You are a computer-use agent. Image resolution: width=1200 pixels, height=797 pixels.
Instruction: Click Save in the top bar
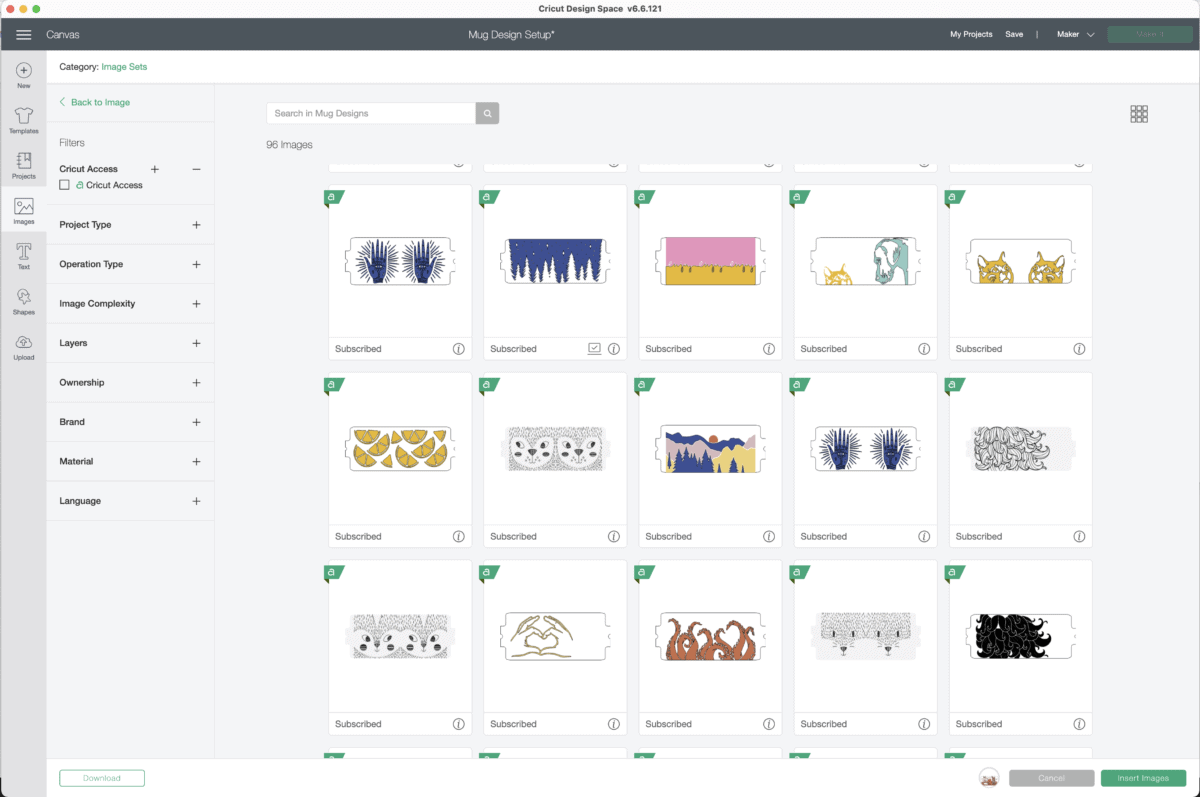[1014, 35]
